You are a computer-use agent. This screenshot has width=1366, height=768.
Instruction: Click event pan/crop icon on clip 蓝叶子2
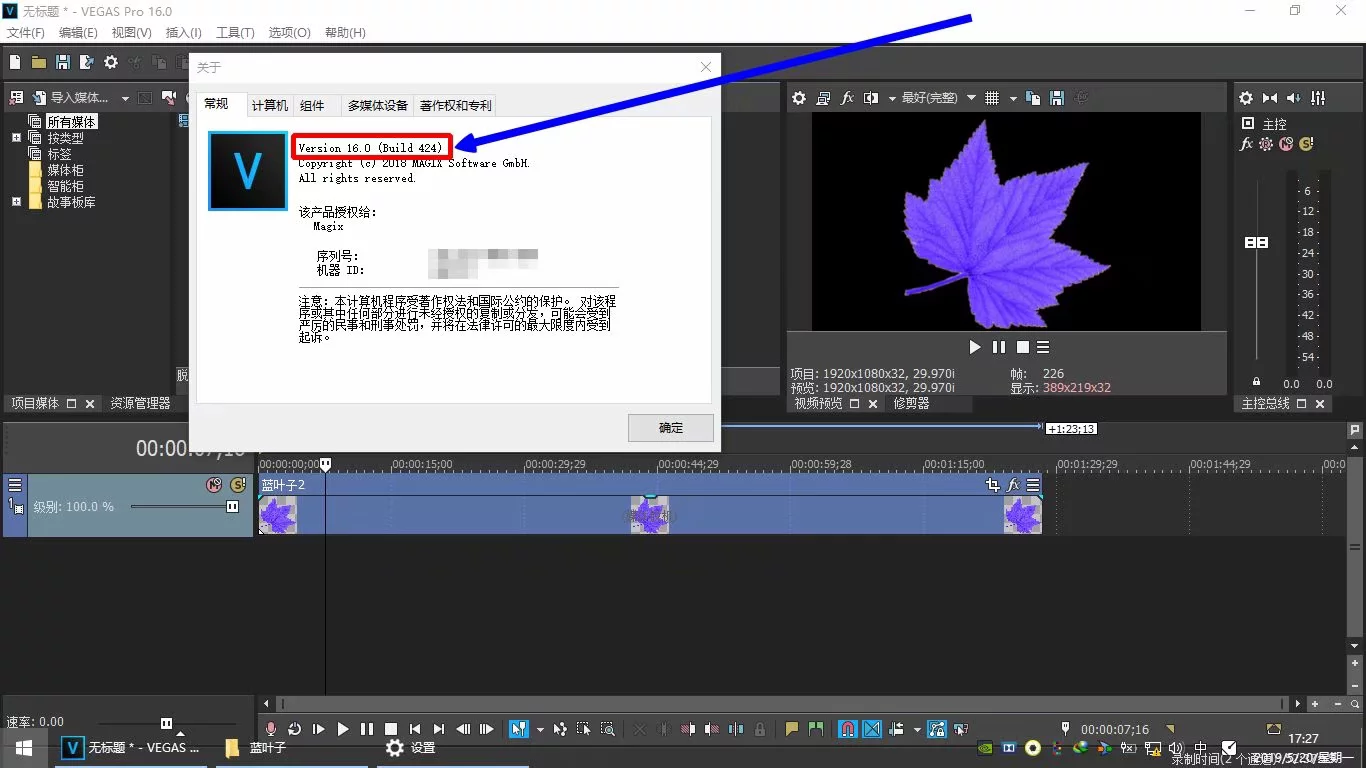(x=992, y=485)
